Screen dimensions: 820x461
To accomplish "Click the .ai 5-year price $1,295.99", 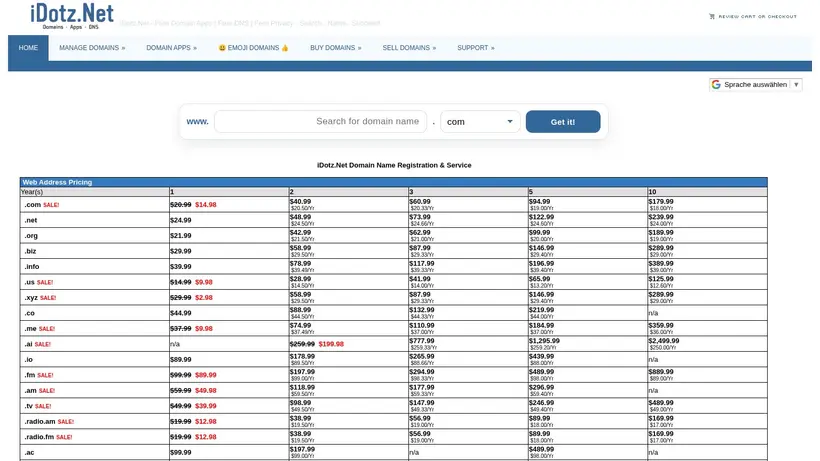I will pos(544,341).
